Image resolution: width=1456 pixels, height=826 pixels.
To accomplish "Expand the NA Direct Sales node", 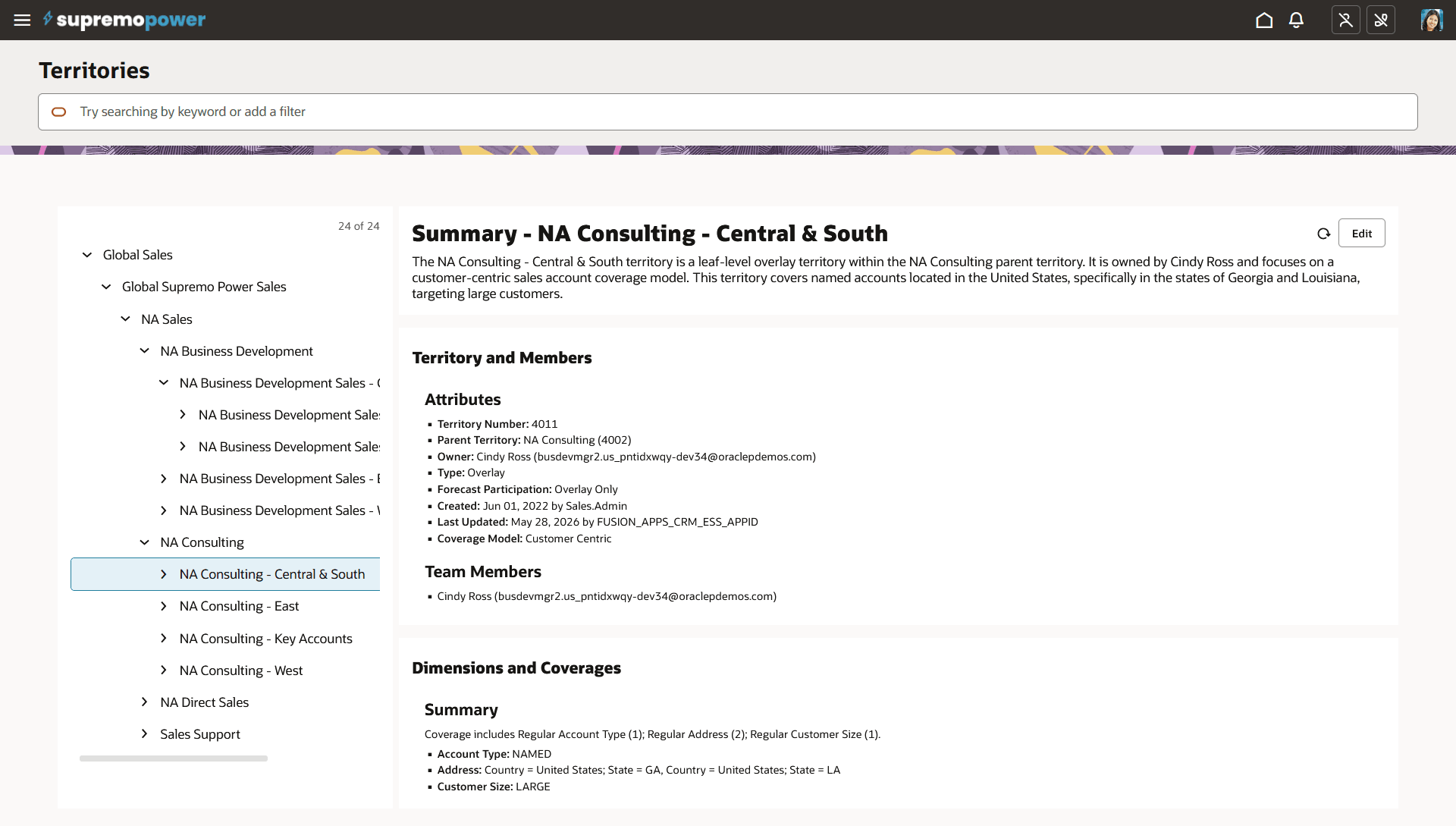I will 144,702.
